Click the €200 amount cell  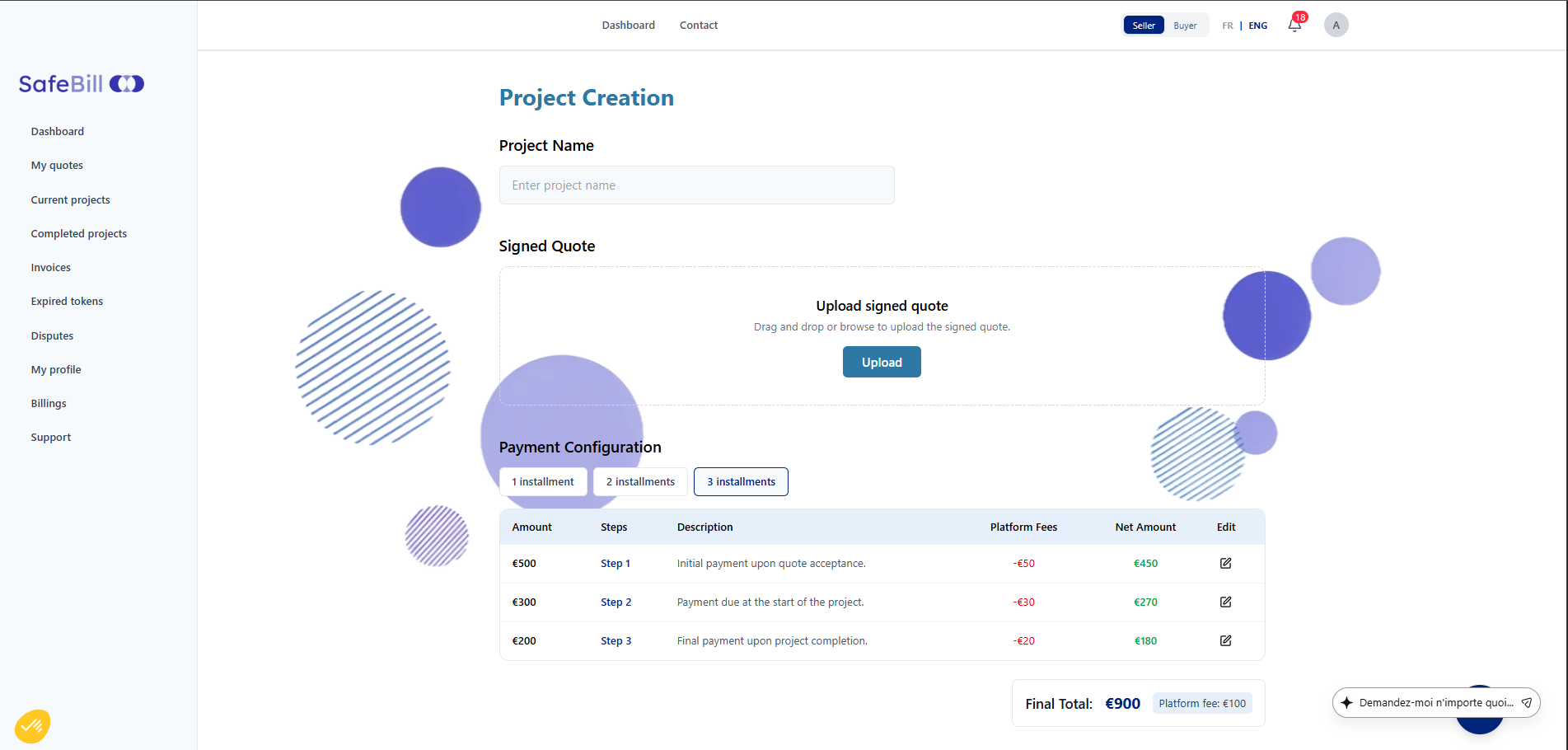point(524,640)
